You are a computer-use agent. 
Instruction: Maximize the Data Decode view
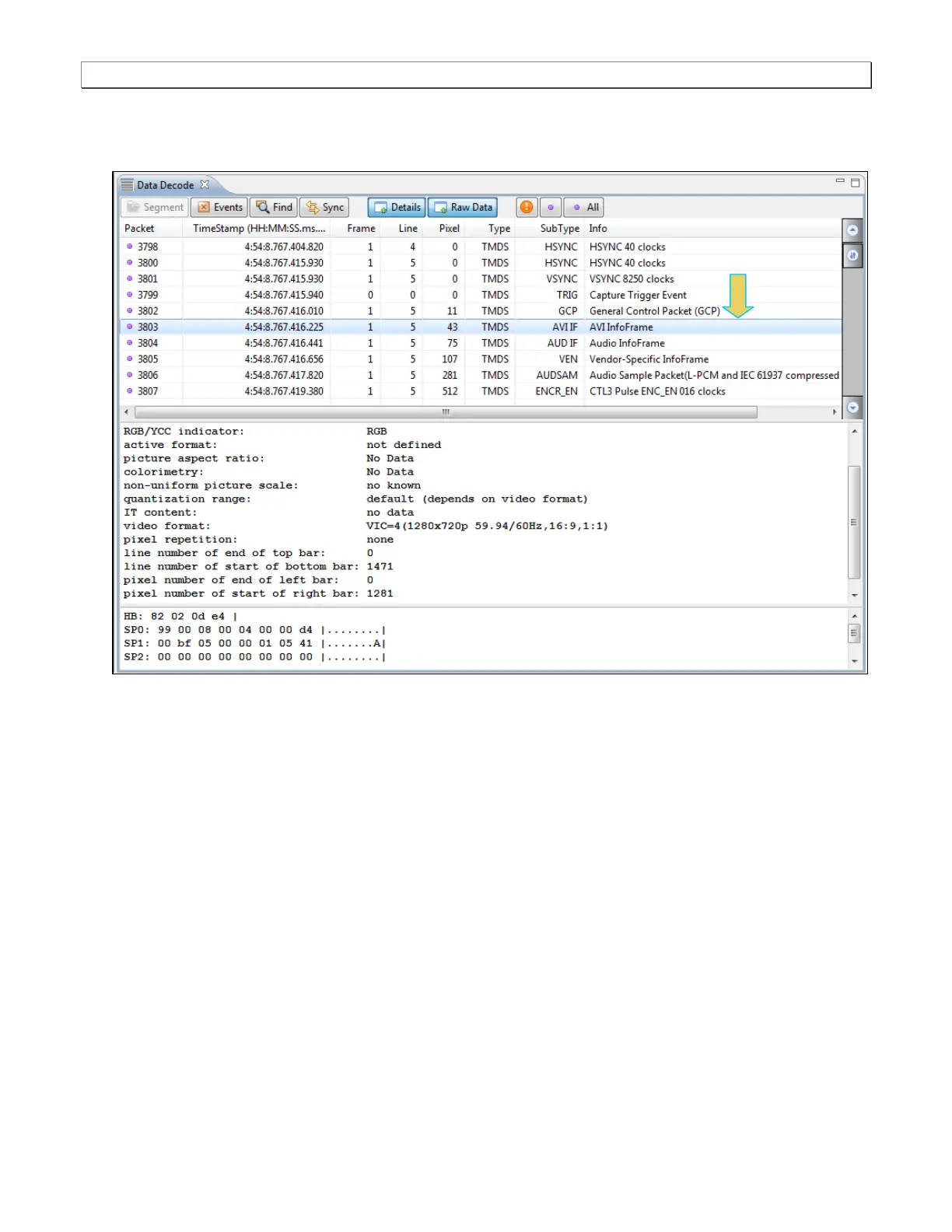point(856,183)
